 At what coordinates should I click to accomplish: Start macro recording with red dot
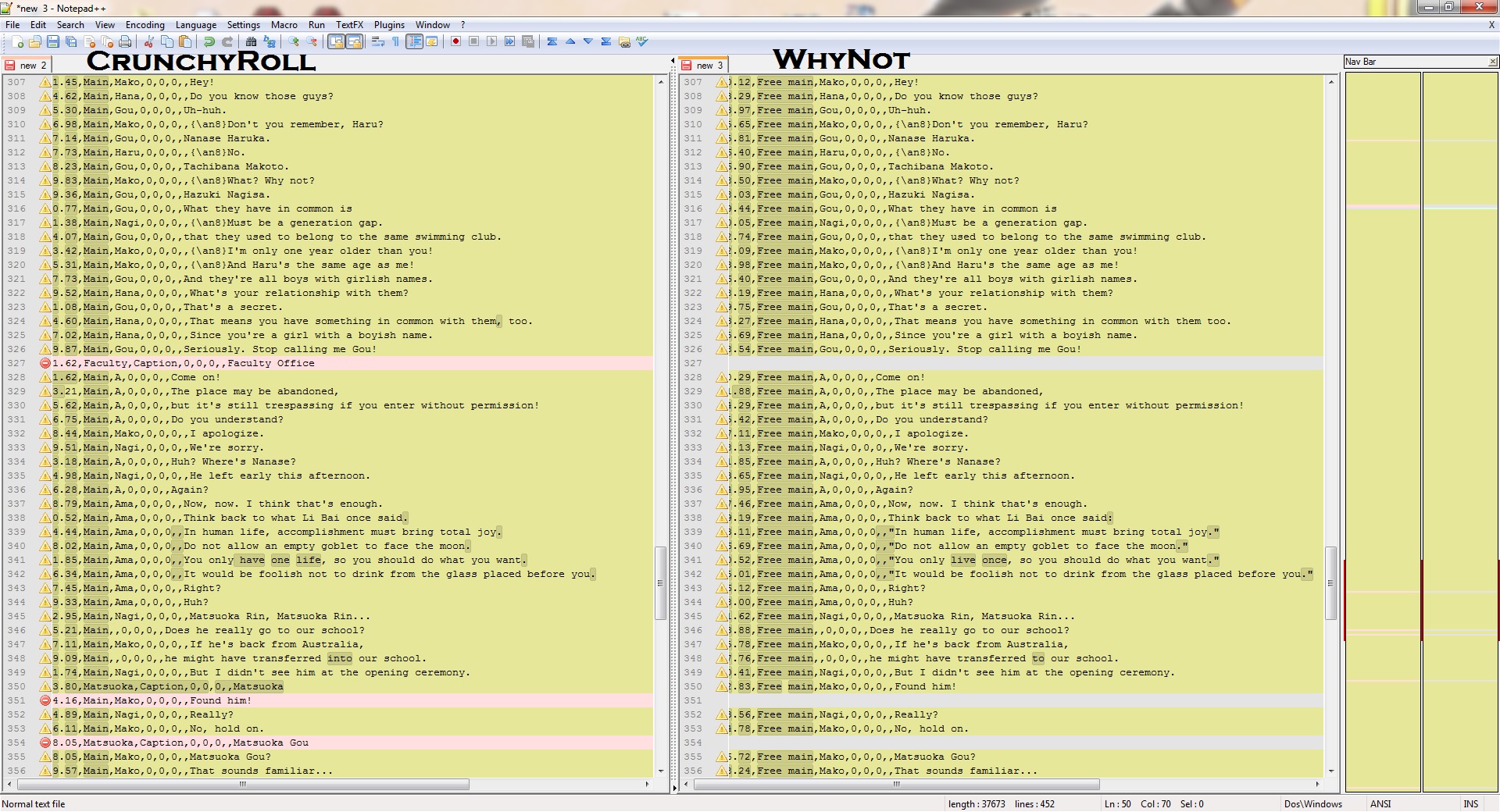455,41
